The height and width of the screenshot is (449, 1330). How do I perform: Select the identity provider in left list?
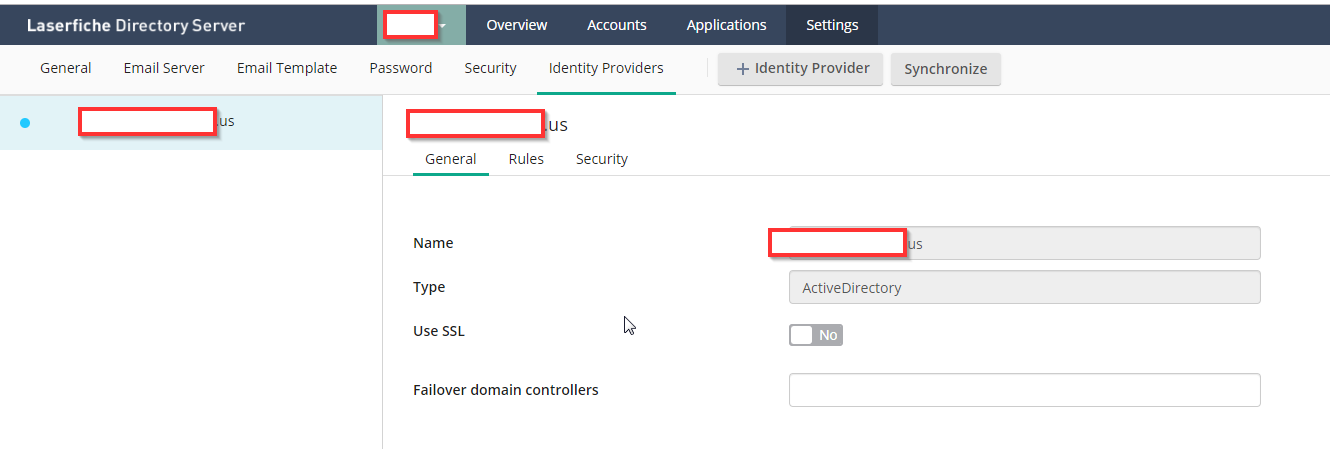(x=190, y=122)
